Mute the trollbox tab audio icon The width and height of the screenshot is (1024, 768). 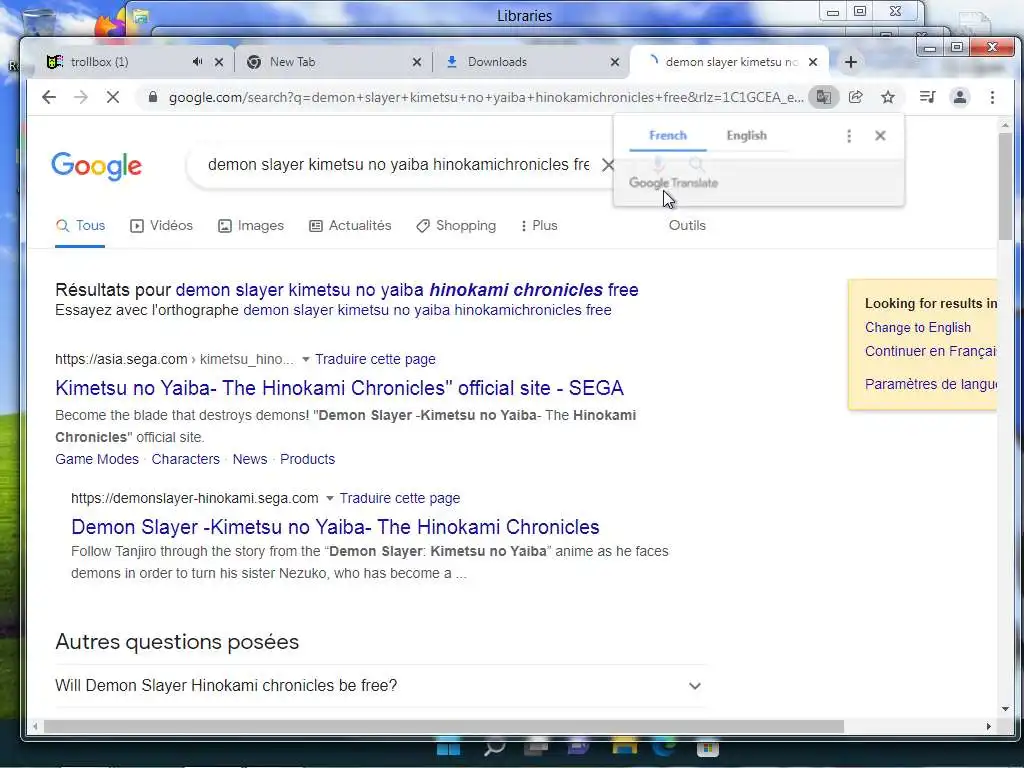coord(197,62)
